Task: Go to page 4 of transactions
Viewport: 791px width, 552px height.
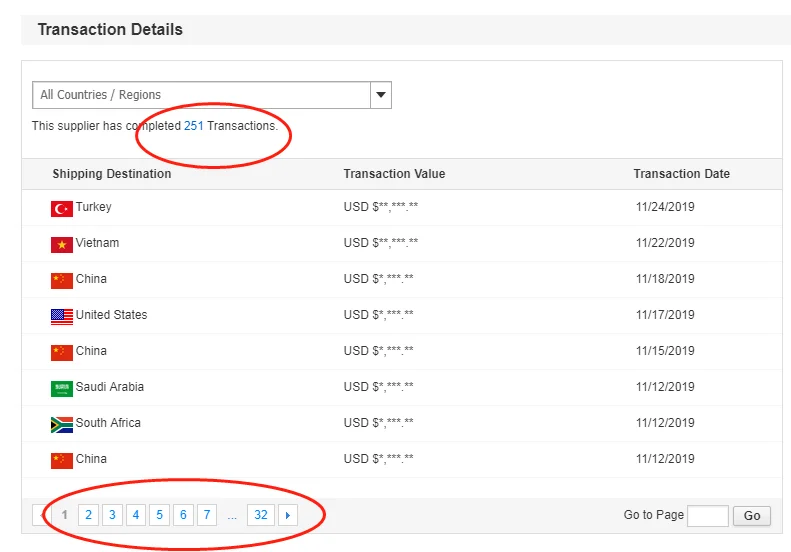Action: click(136, 515)
